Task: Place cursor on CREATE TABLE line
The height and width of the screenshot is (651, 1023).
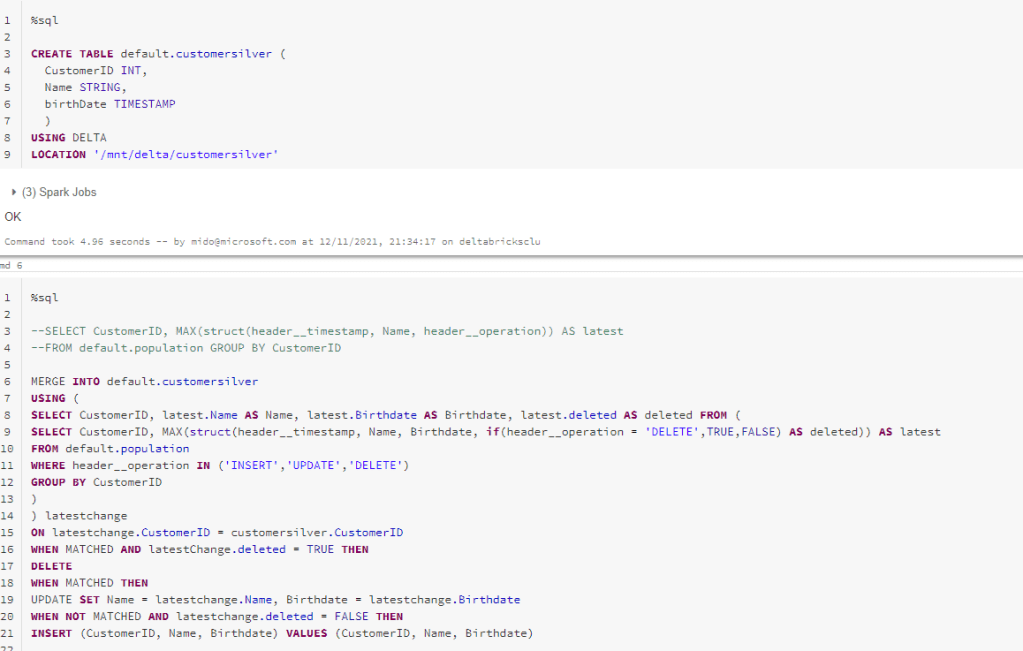Action: [x=157, y=54]
